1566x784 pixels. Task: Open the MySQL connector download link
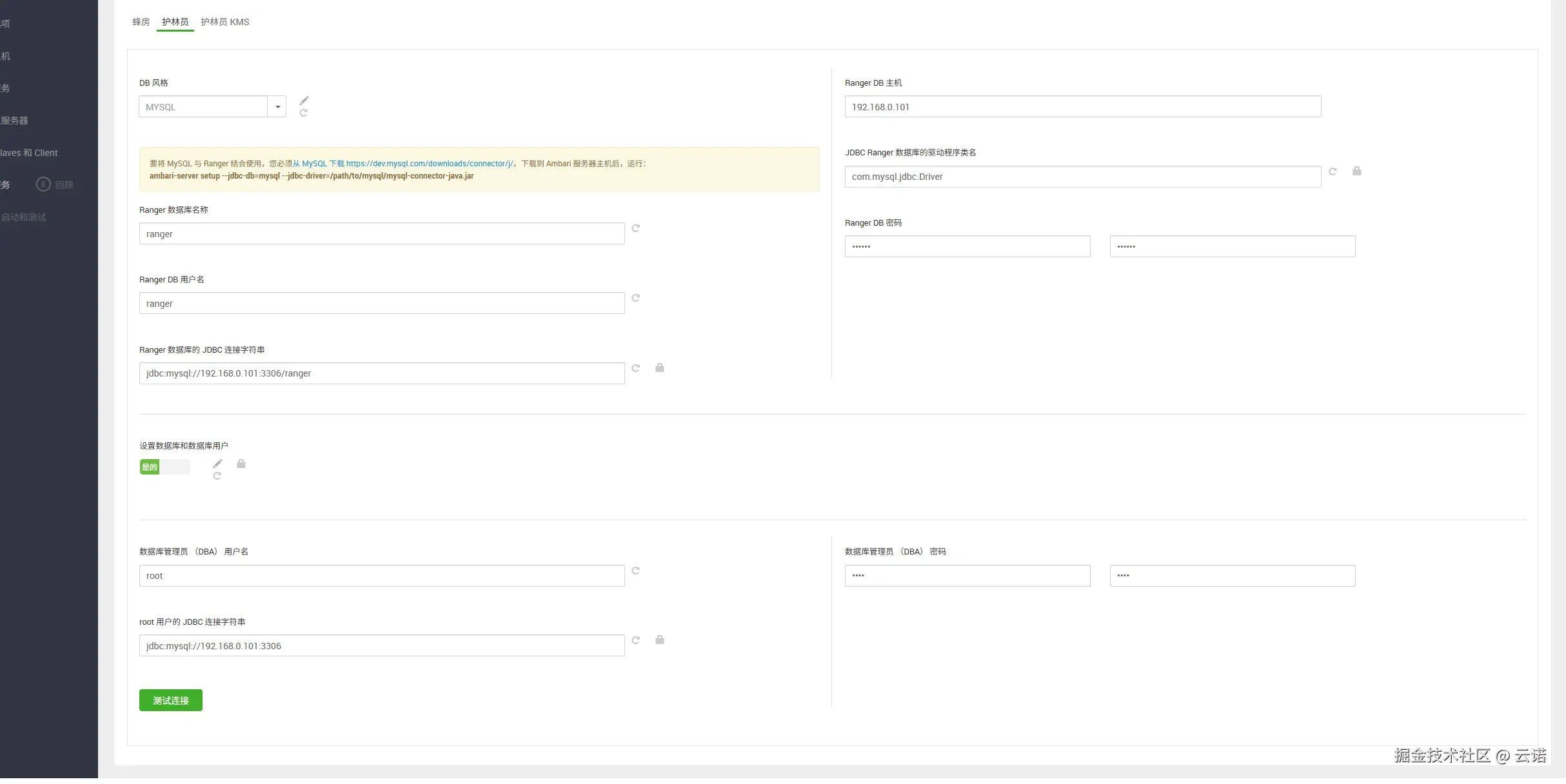[x=429, y=164]
